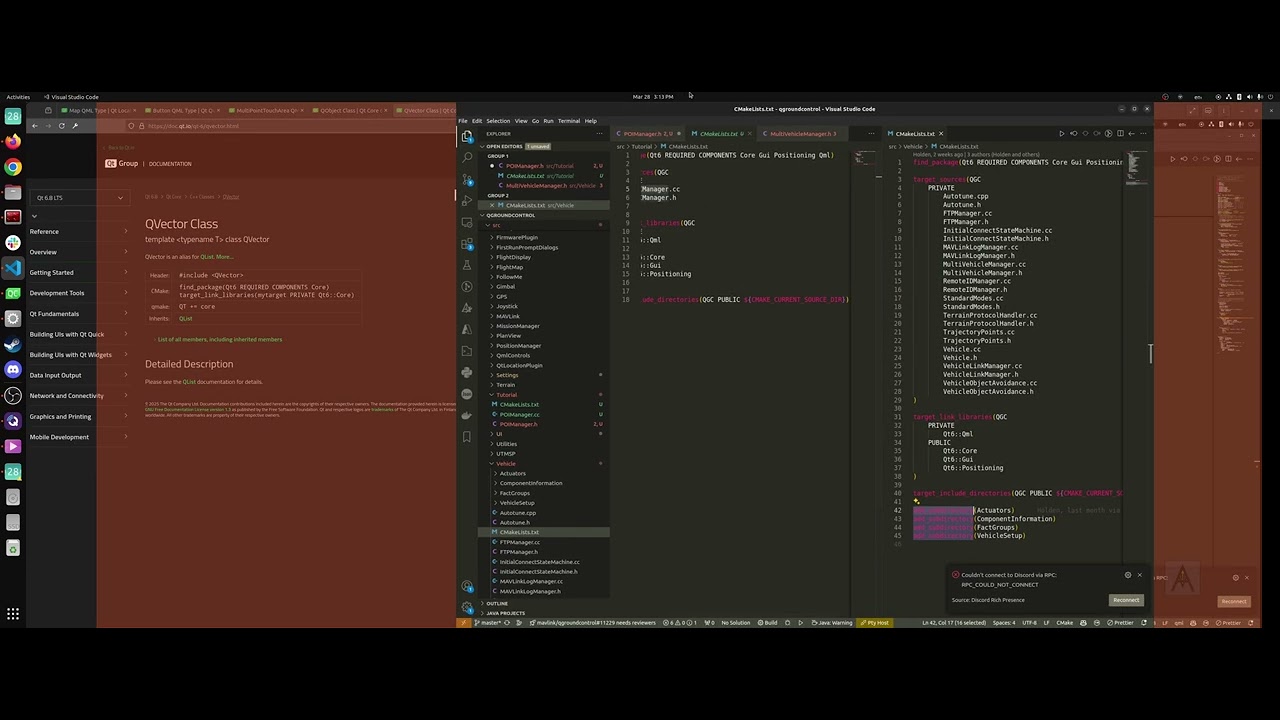Click the run play icon in the status bar
Screen dimensions: 1280x720
pyautogui.click(x=800, y=623)
